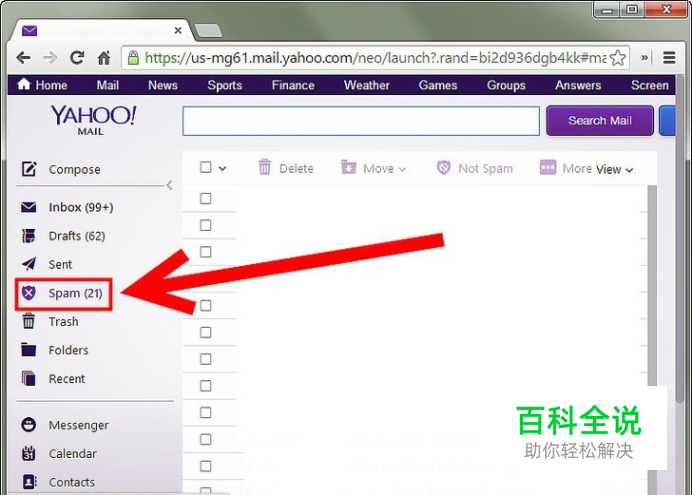Click inside the mail search field
This screenshot has width=692, height=495.
(x=361, y=120)
